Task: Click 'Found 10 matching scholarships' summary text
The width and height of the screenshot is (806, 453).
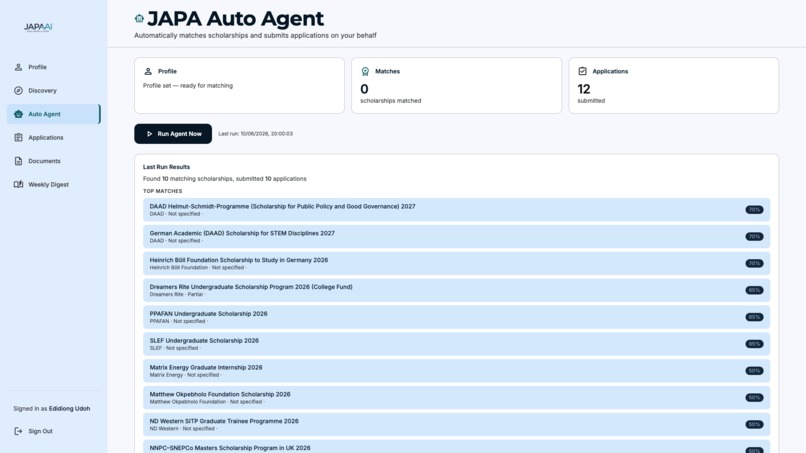Action: click(x=225, y=179)
